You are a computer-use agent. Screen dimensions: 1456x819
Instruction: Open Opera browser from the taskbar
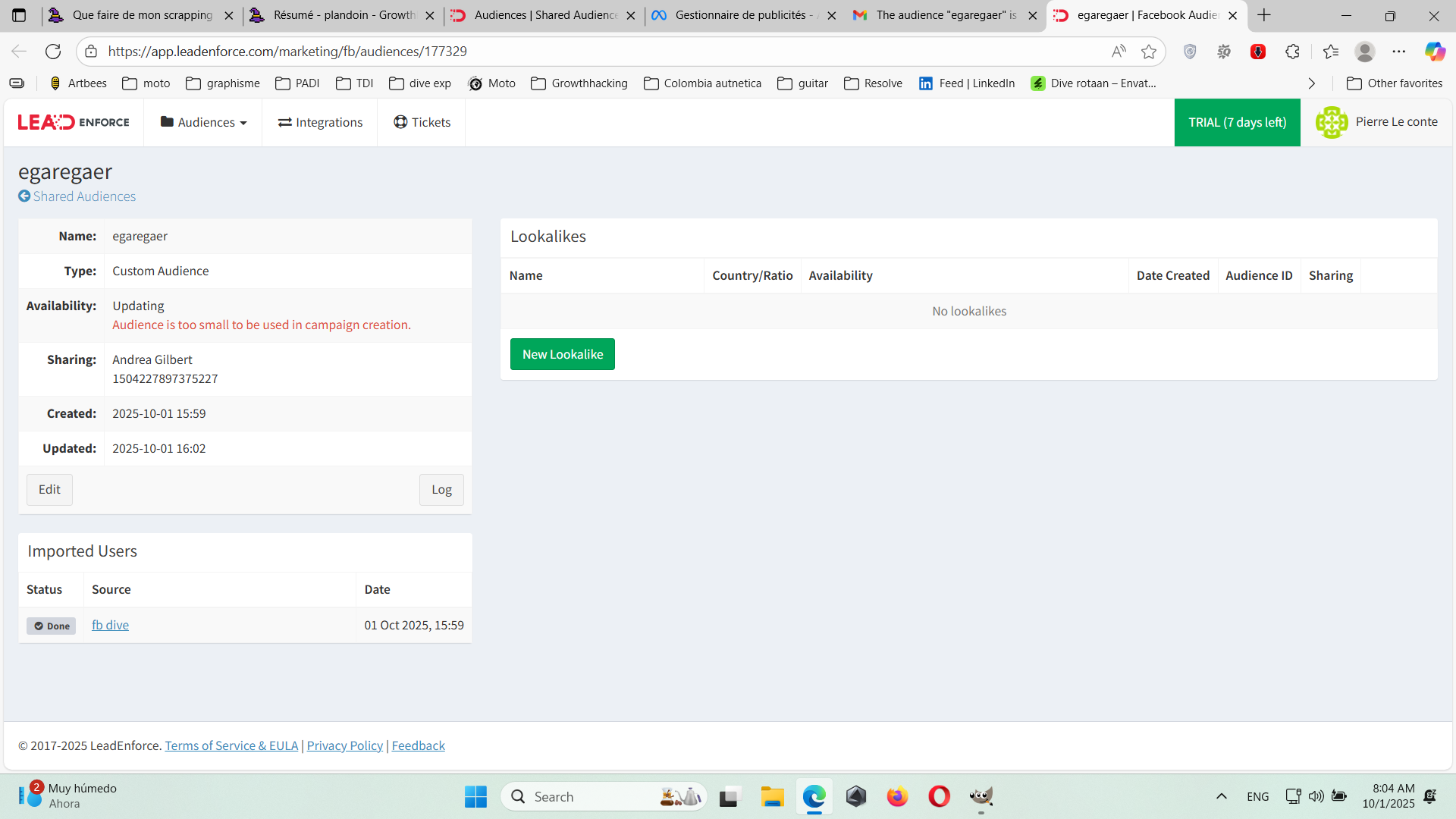939,796
